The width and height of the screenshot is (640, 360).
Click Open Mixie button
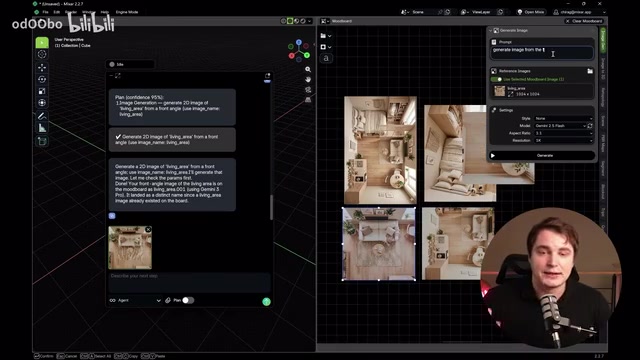[531, 12]
